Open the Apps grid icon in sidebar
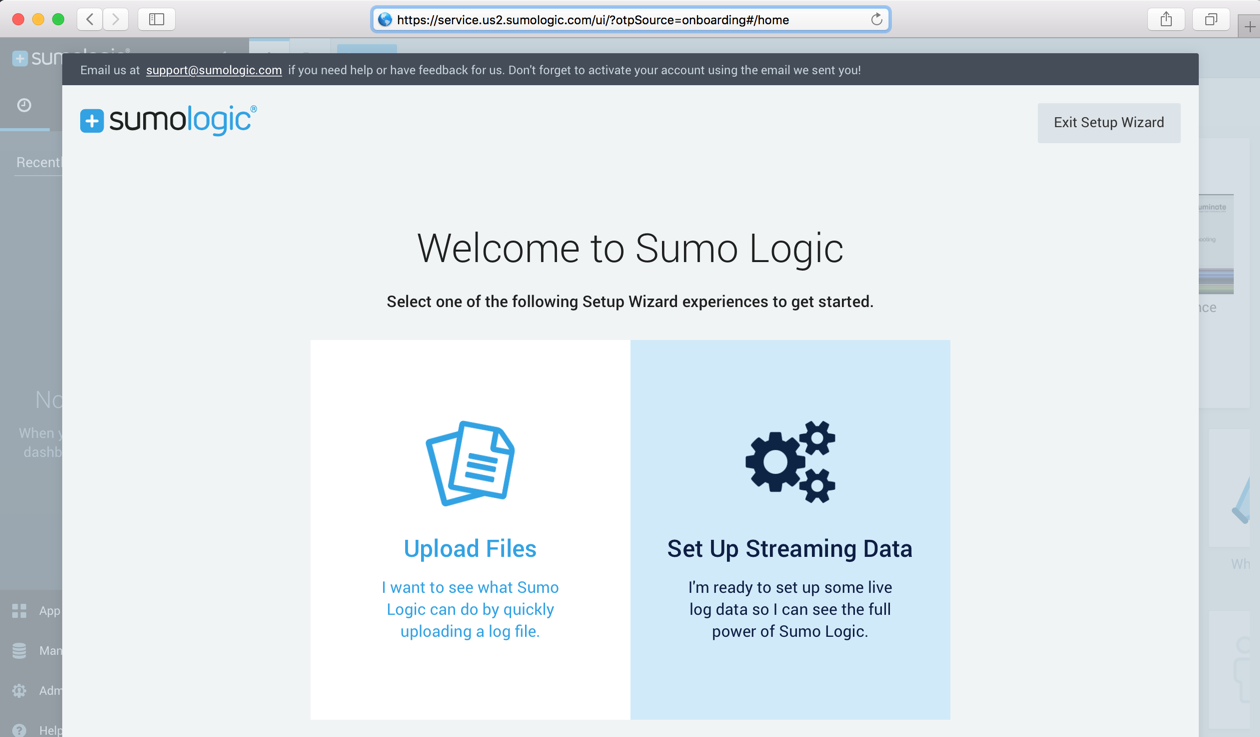Screen dimensions: 1260x737 [19, 610]
